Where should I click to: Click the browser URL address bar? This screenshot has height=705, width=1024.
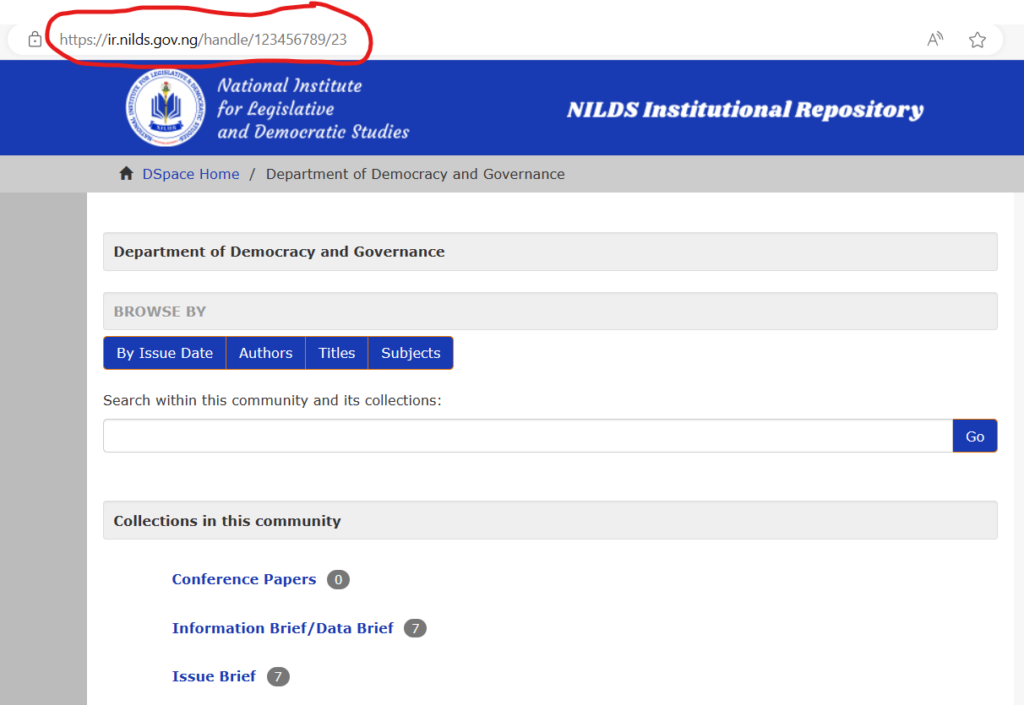click(x=500, y=40)
